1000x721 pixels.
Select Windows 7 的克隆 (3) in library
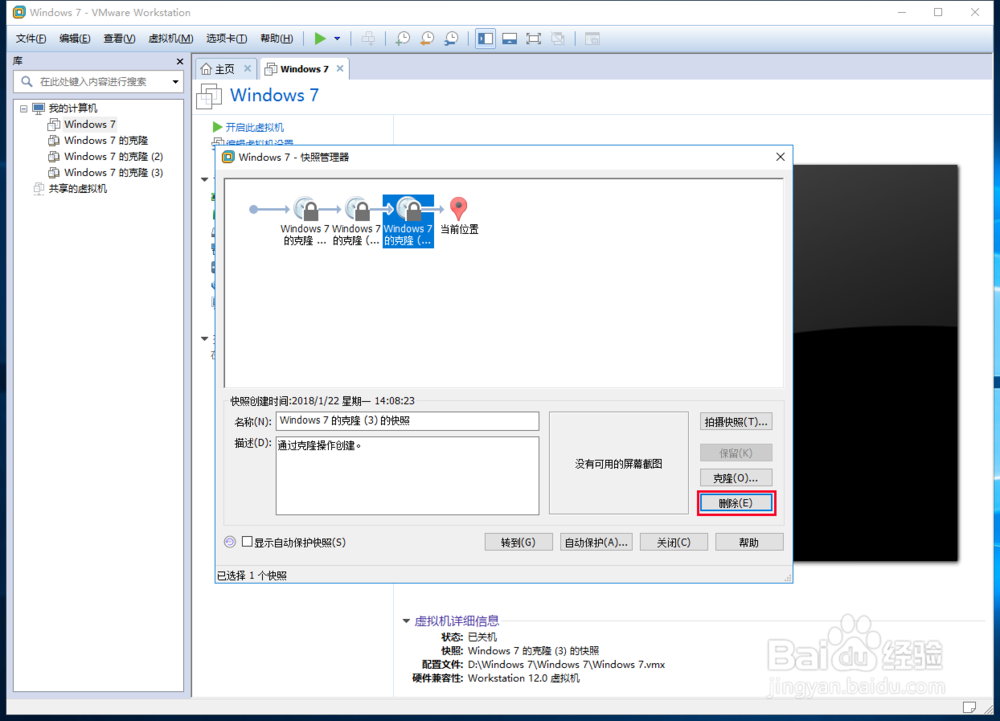coord(114,172)
